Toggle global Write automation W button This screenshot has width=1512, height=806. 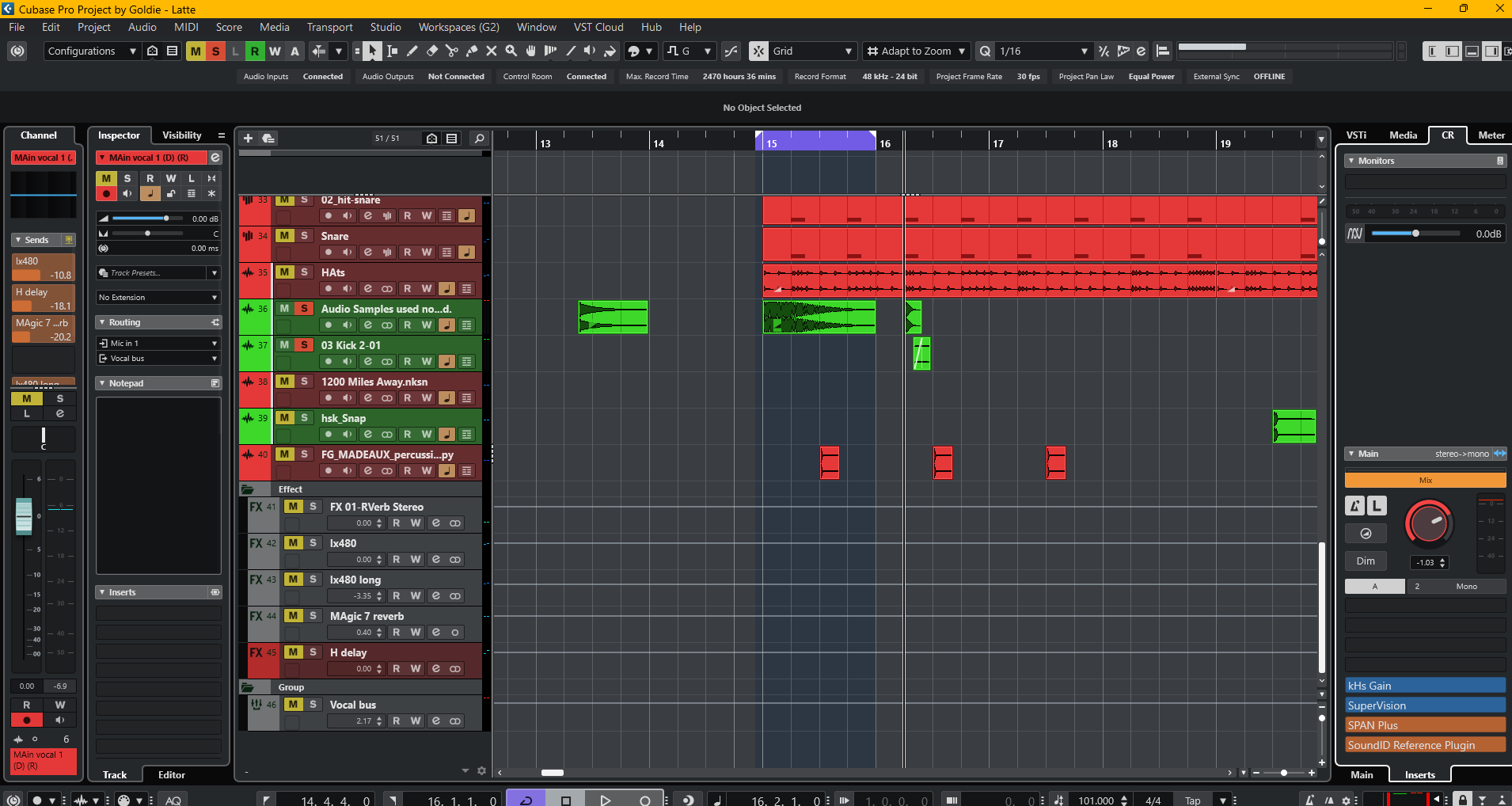[x=275, y=51]
